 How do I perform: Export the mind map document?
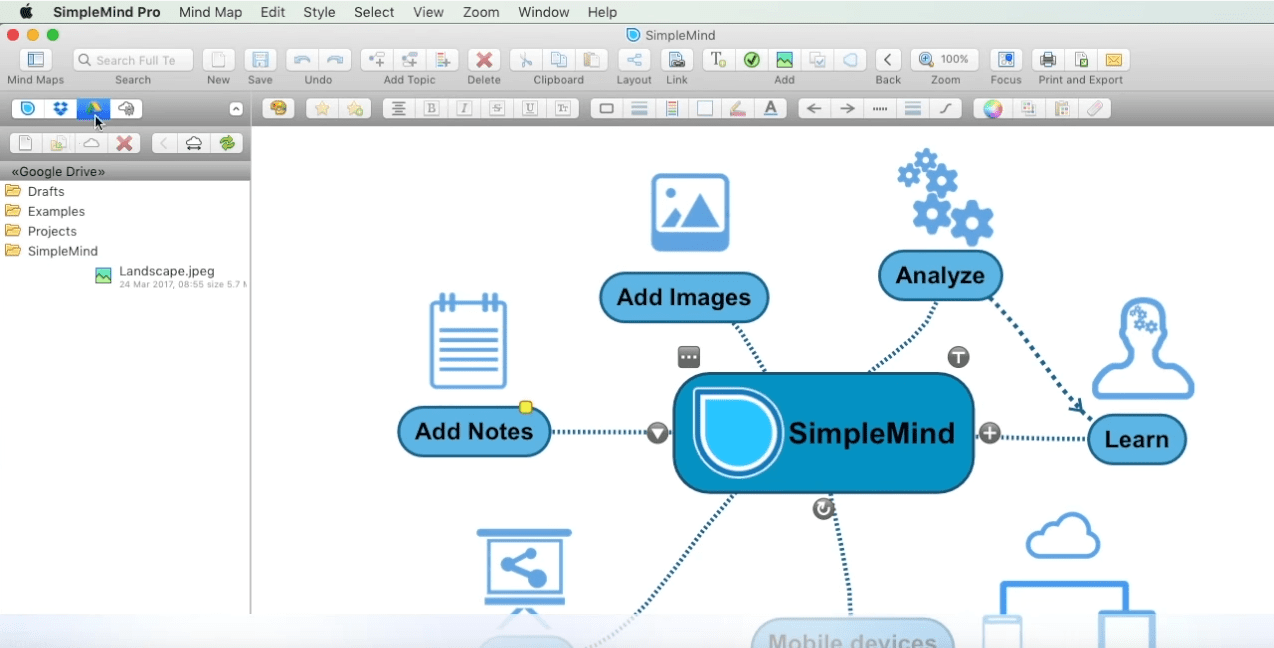[x=1081, y=60]
